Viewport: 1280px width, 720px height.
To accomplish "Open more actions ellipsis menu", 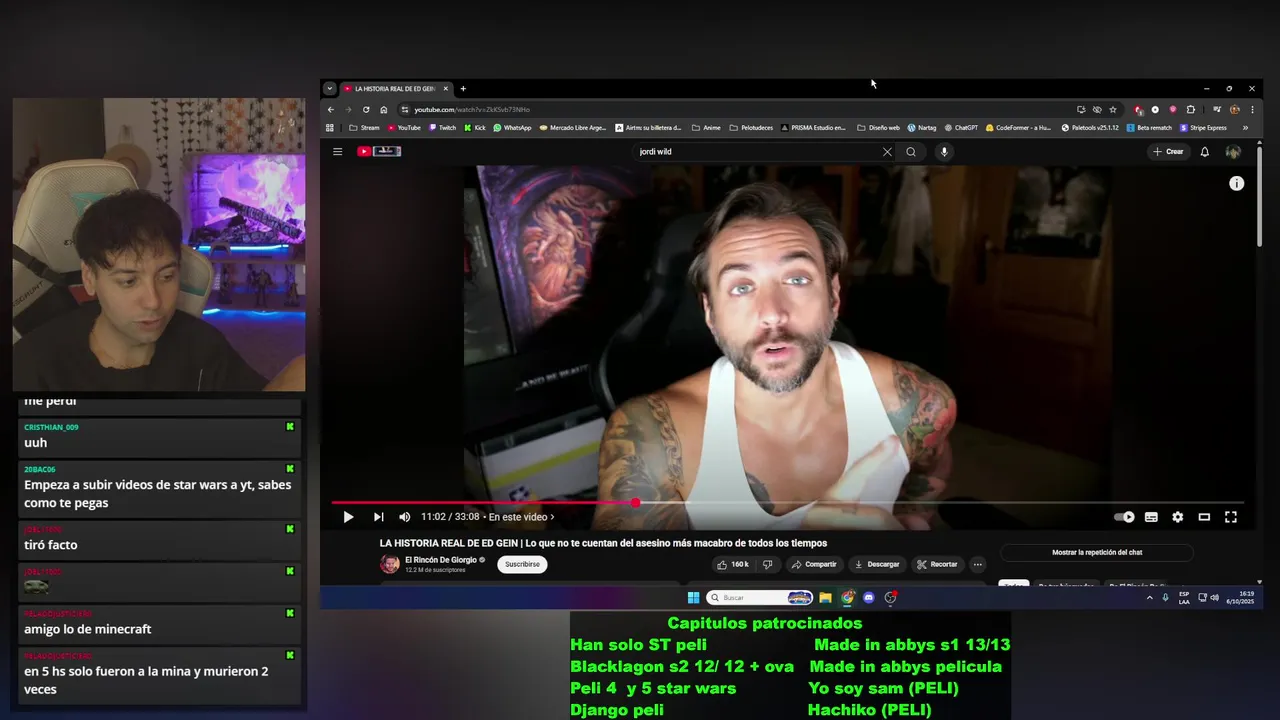I will click(978, 564).
